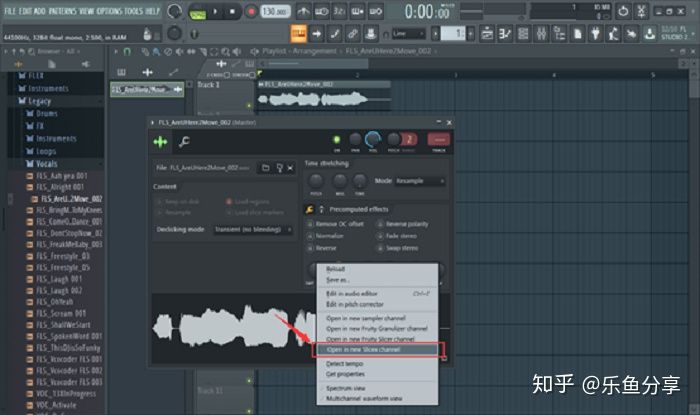Click the folder open-sample icon
The height and width of the screenshot is (415, 700).
coord(266,168)
